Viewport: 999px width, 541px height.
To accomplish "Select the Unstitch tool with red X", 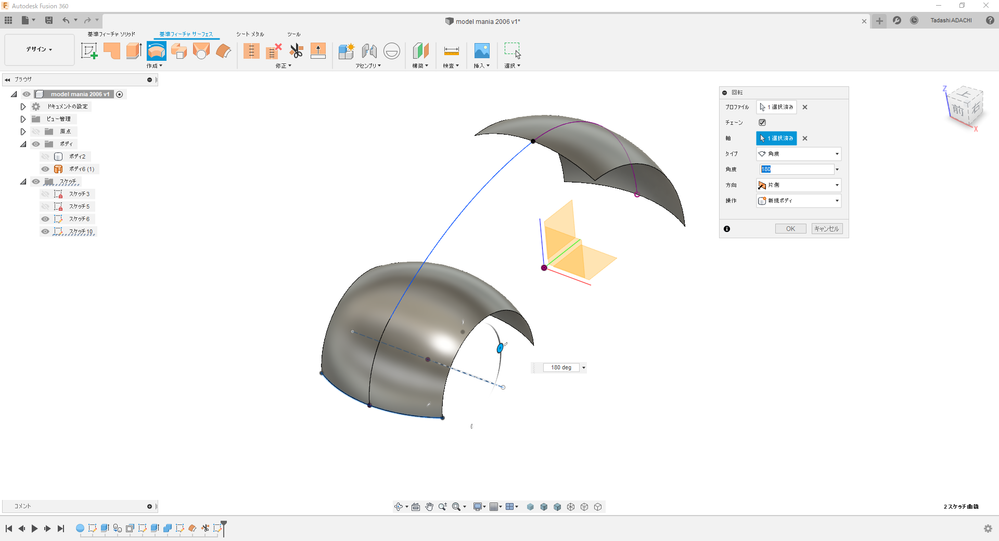I will (x=274, y=51).
